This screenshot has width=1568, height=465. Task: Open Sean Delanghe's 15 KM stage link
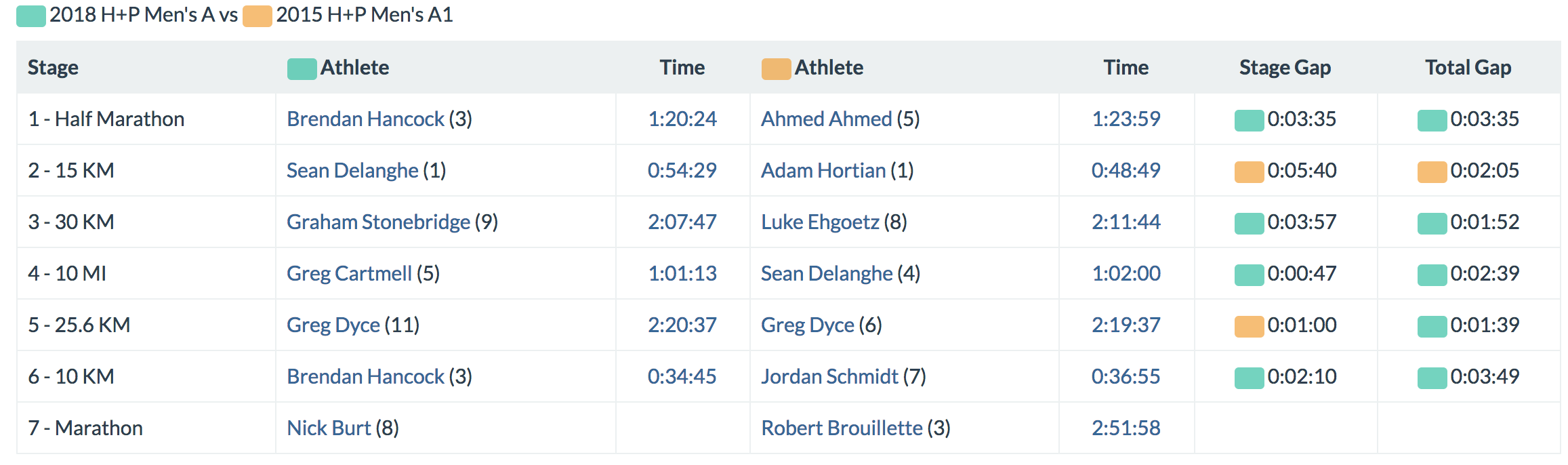pyautogui.click(x=352, y=171)
